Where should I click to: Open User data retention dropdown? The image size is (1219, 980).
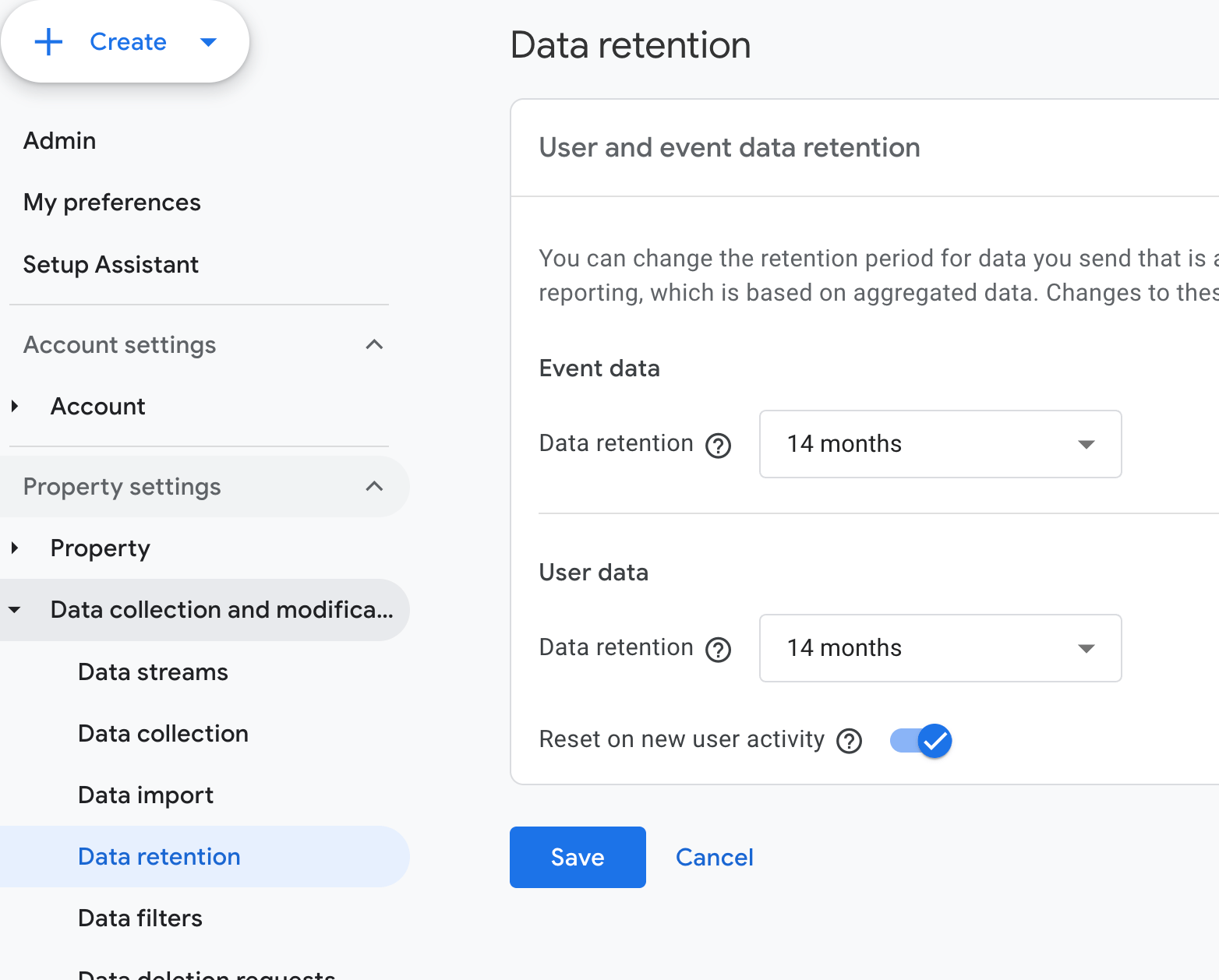point(940,648)
